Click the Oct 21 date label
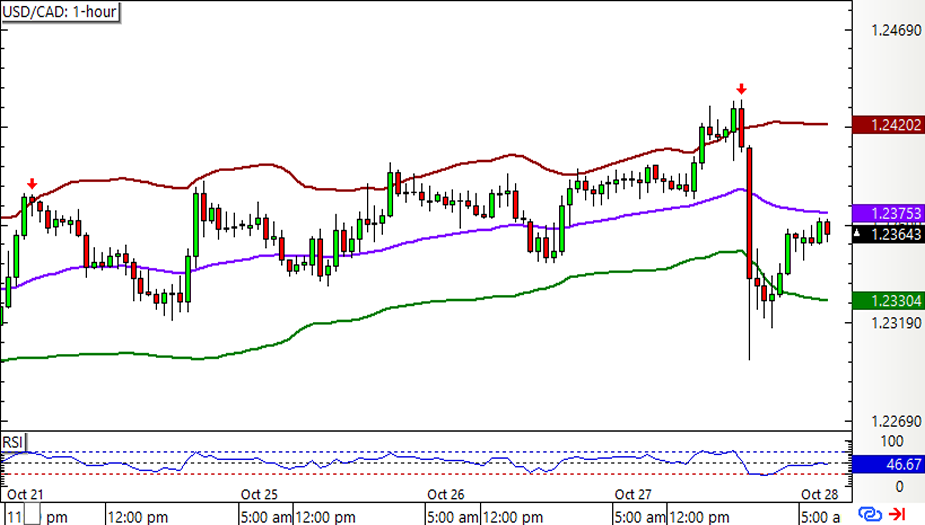Image resolution: width=925 pixels, height=525 pixels. pos(25,494)
